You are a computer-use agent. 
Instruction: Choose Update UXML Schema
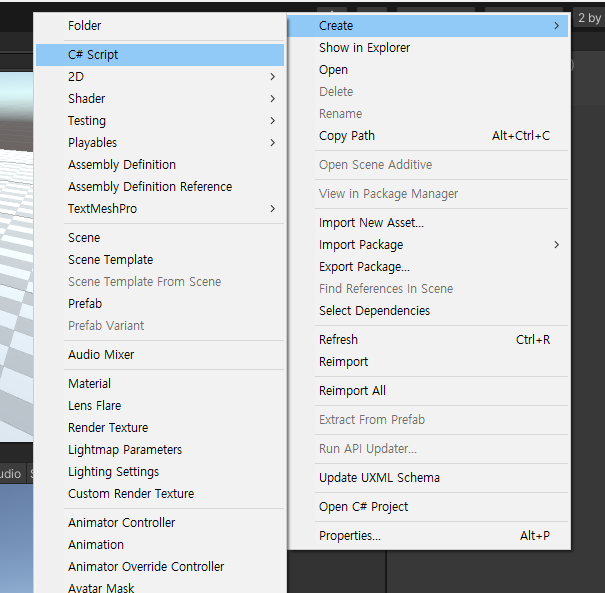[x=428, y=478]
